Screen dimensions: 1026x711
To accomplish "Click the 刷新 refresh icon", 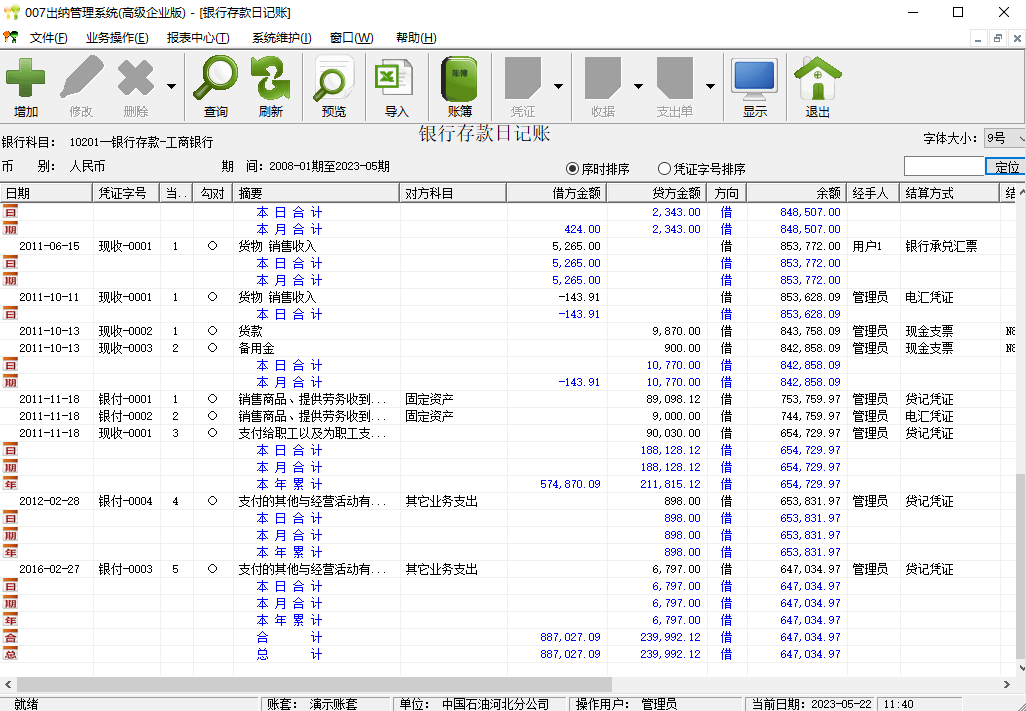I will tap(270, 78).
